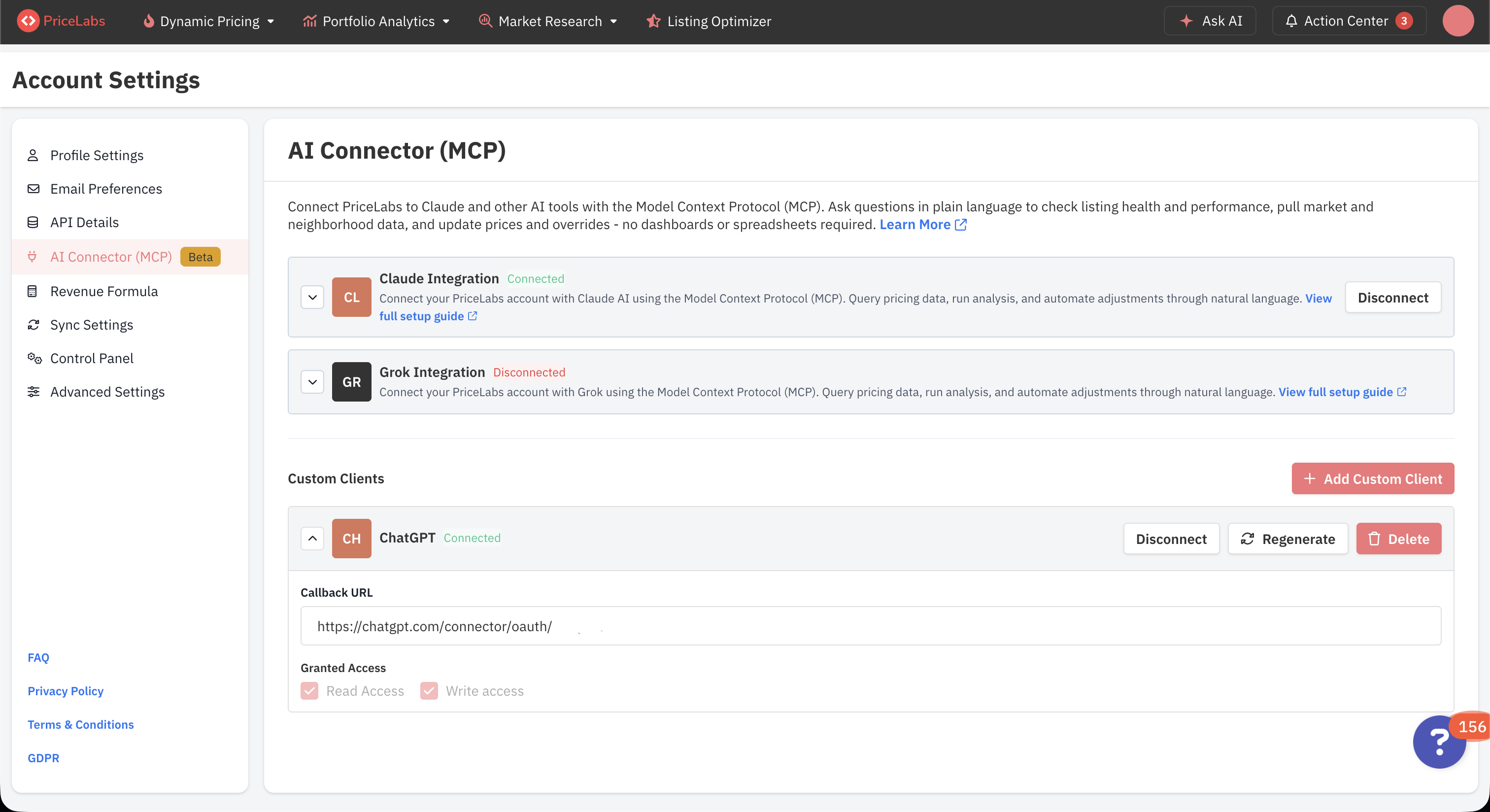
Task: Click the Action Center bell icon
Action: pos(1291,21)
